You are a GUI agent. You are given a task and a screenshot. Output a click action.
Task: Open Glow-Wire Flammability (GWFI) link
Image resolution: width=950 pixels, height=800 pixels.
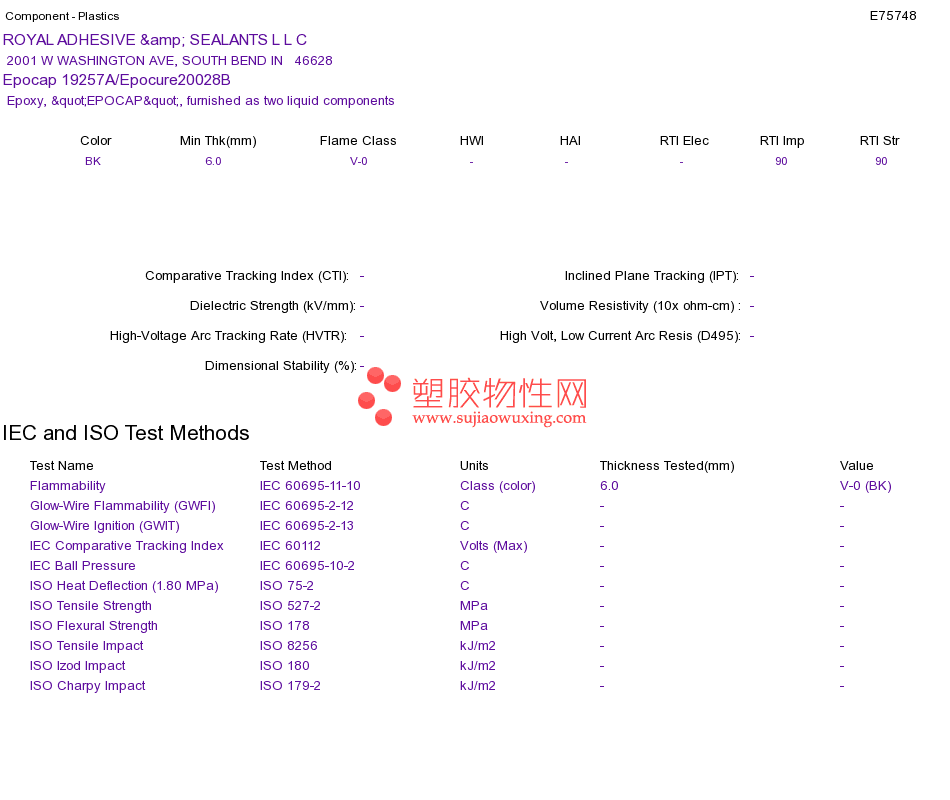tap(123, 505)
